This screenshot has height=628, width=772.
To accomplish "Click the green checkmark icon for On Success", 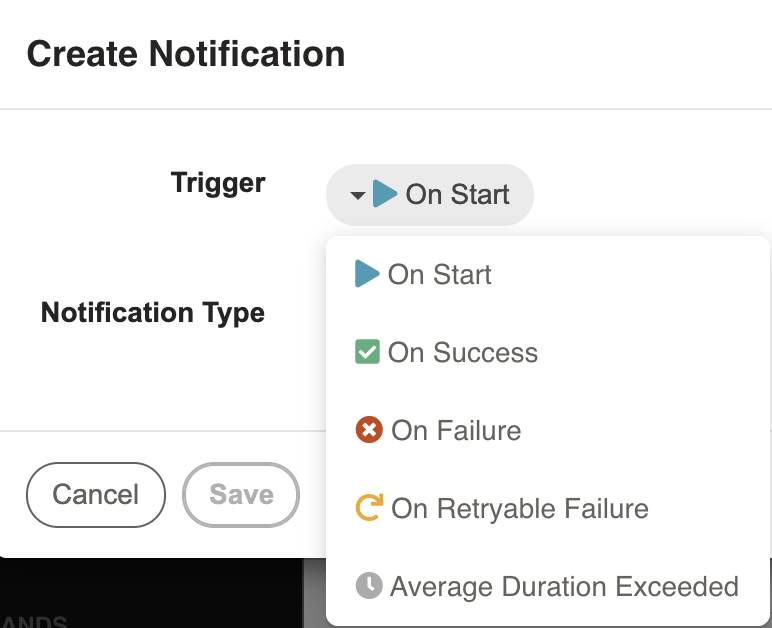I will pyautogui.click(x=367, y=352).
